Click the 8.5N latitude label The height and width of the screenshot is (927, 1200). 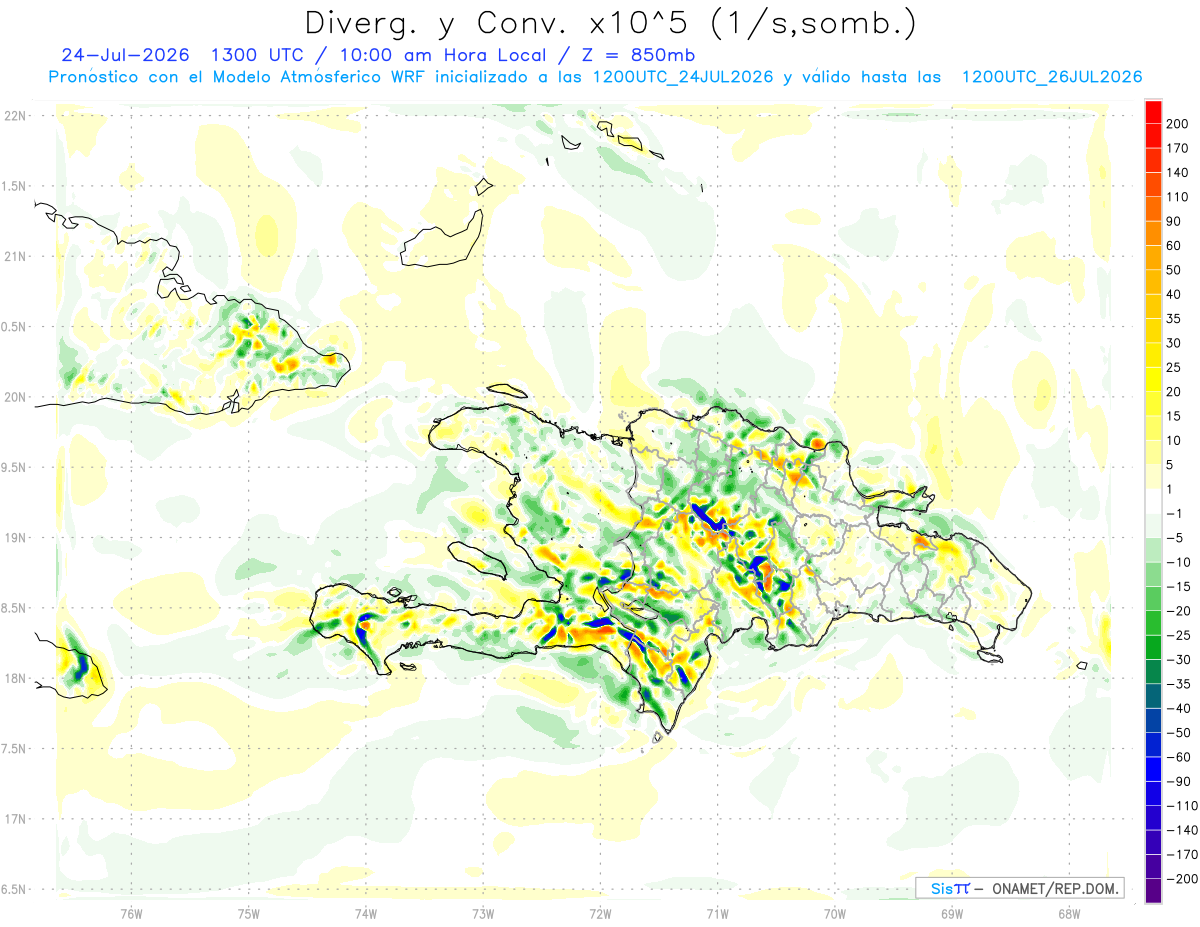coord(14,608)
